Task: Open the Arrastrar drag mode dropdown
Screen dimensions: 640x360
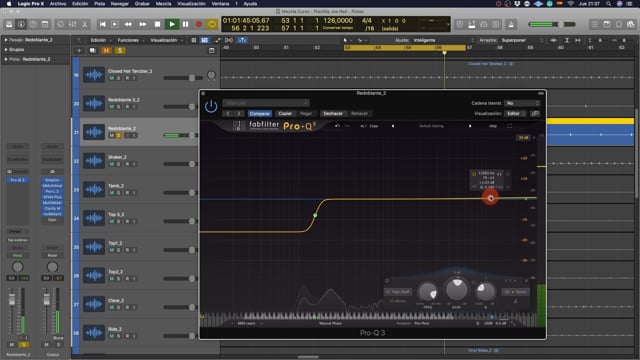Action: (522, 40)
